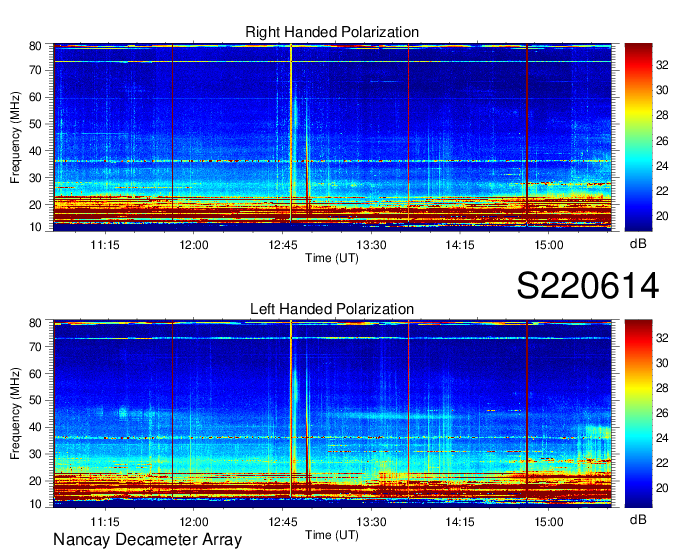Click the 13:30 time tick of Right Handed plot
The height and width of the screenshot is (552, 680).
tap(372, 245)
